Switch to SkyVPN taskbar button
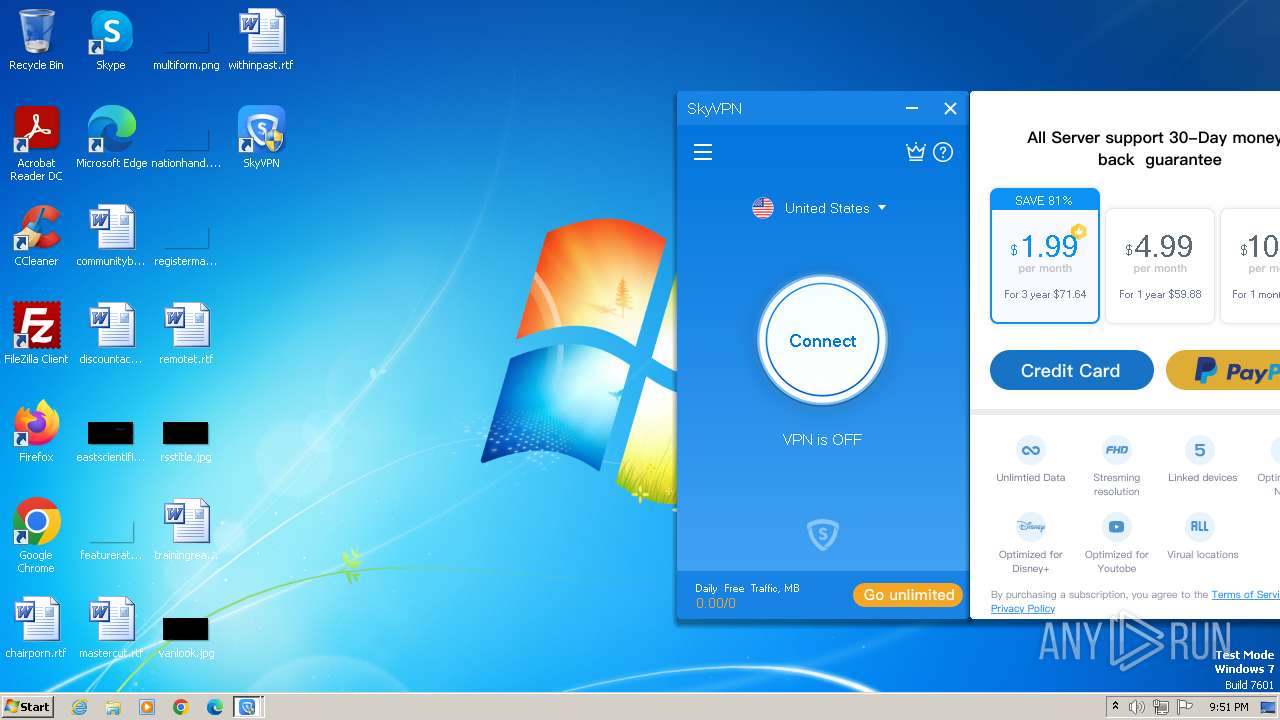The image size is (1280, 720). pyautogui.click(x=247, y=707)
